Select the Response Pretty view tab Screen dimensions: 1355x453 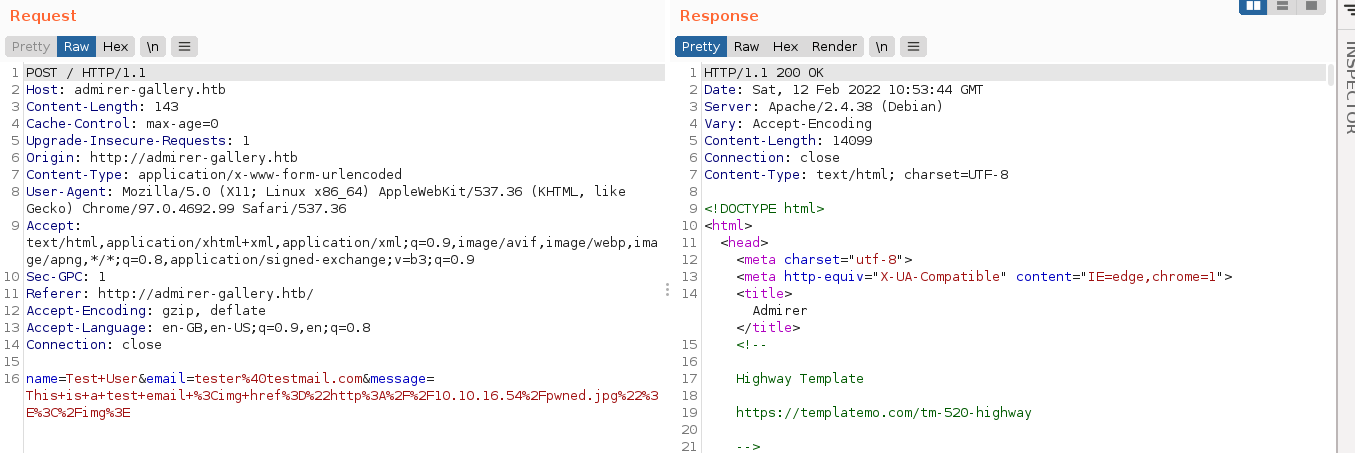(x=700, y=47)
